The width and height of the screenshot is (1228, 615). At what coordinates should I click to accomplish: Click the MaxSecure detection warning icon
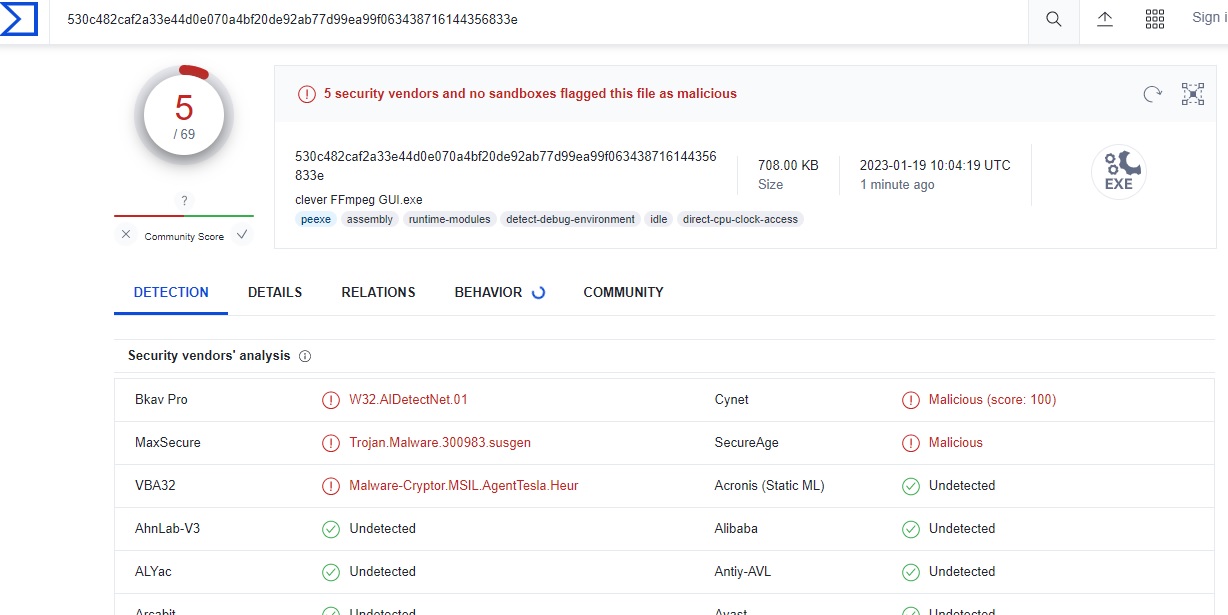(x=331, y=443)
